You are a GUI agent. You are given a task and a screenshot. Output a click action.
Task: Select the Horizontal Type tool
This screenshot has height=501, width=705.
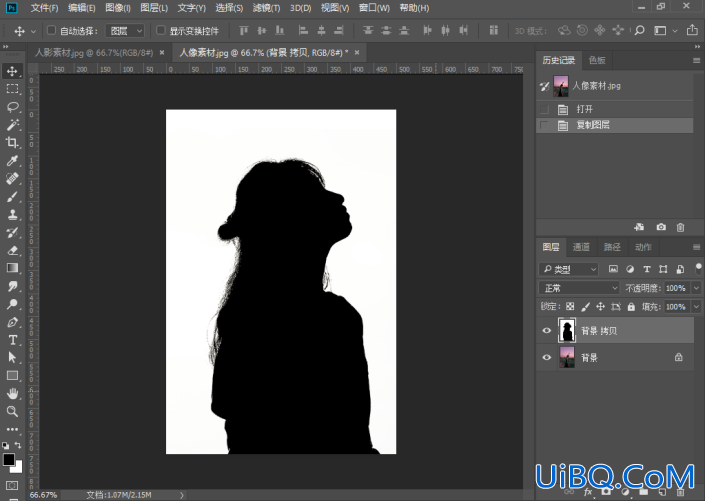pyautogui.click(x=12, y=340)
